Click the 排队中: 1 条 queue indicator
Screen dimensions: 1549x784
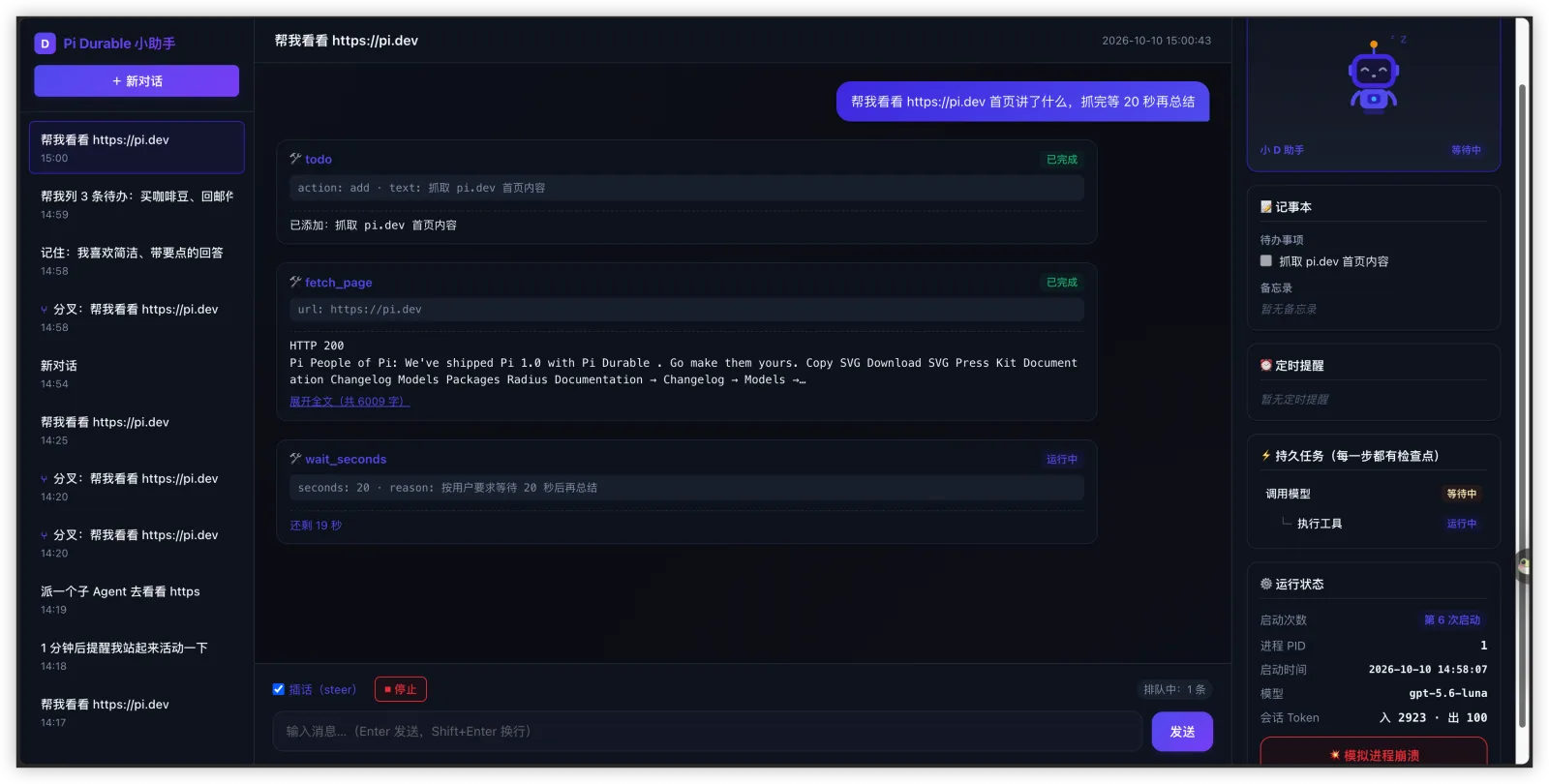[x=1174, y=690]
